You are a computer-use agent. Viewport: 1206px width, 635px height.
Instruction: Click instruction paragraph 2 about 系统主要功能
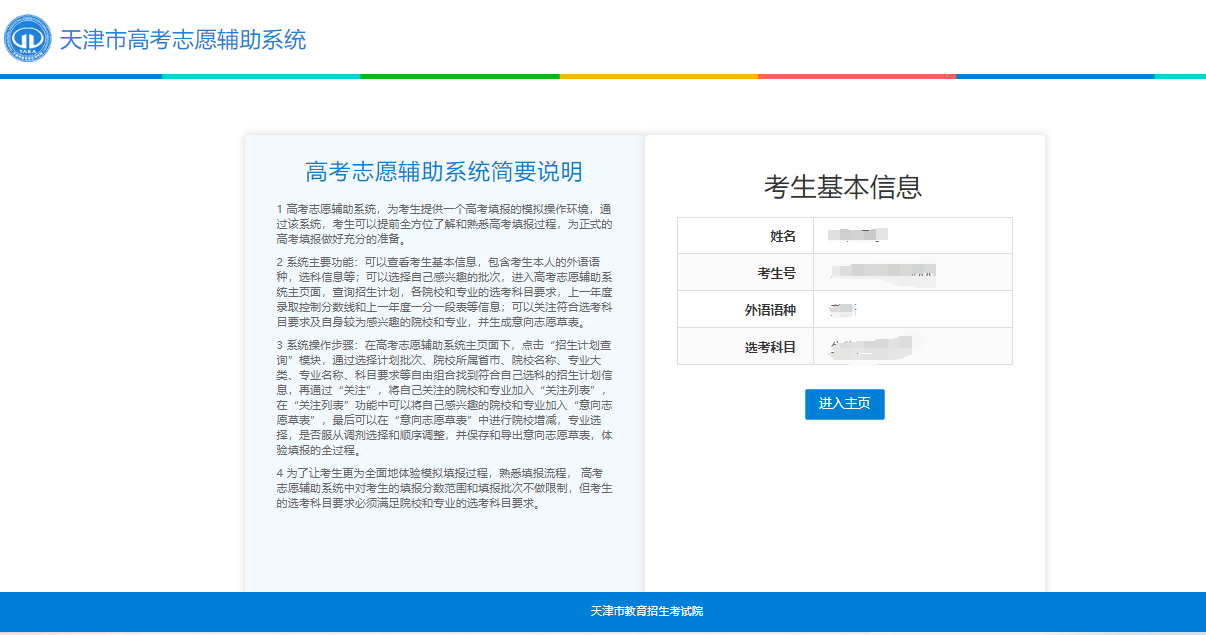(x=444, y=292)
